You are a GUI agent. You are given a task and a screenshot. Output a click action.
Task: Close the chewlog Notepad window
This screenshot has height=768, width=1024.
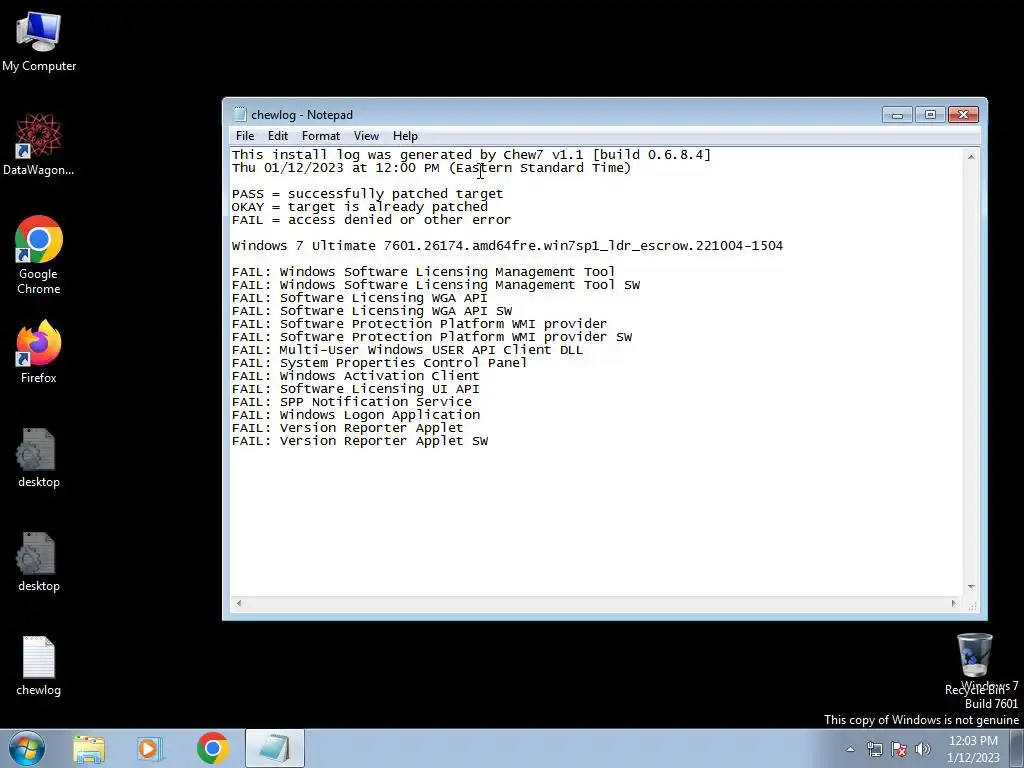963,115
